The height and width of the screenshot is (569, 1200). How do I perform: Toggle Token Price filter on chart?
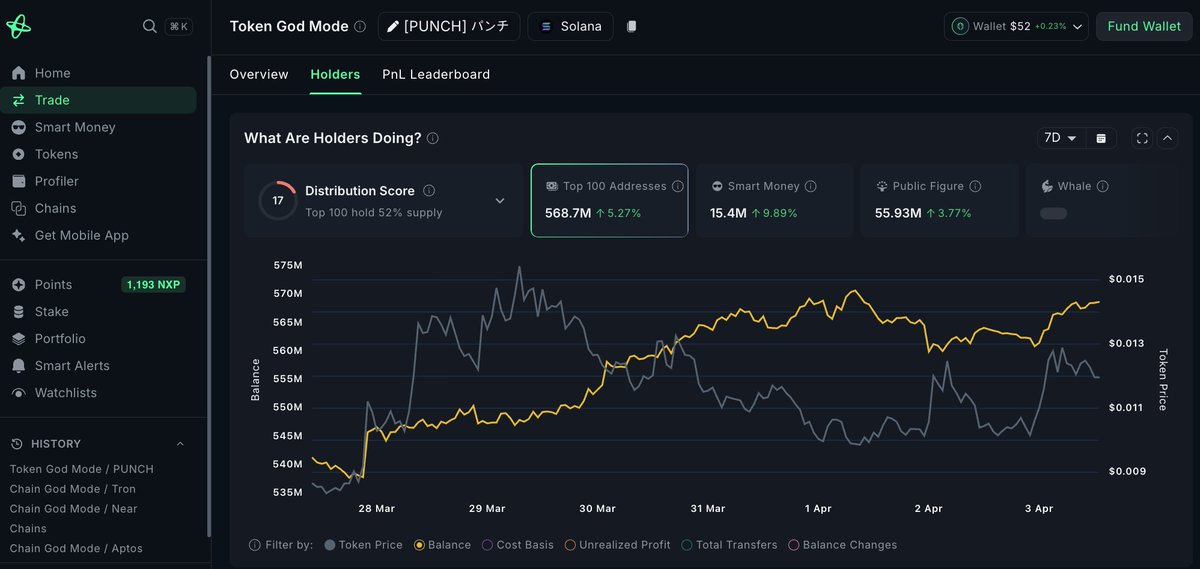(330, 545)
